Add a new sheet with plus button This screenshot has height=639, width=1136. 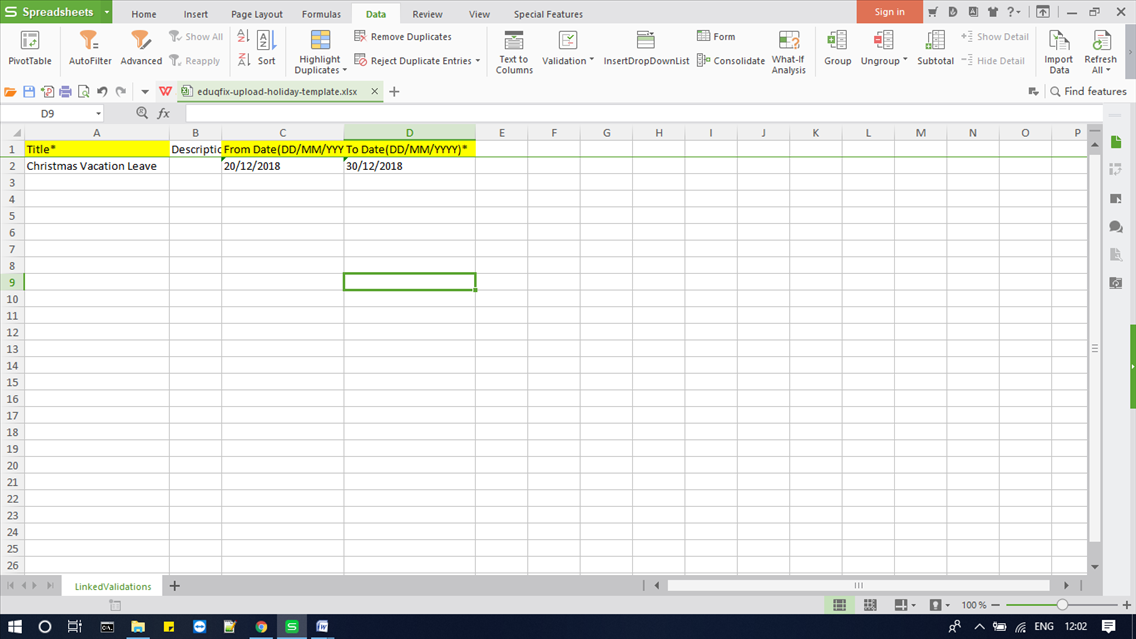[x=175, y=586]
